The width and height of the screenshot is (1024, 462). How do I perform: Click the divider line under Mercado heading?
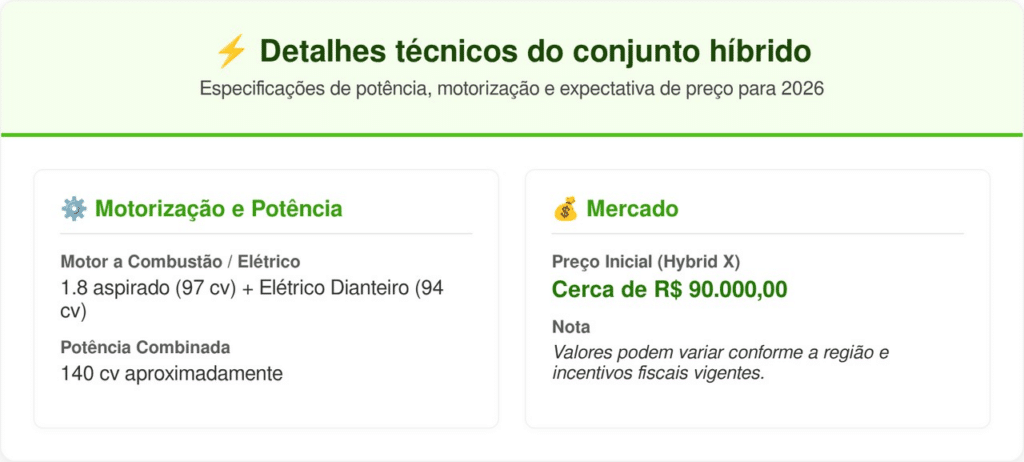pos(757,234)
